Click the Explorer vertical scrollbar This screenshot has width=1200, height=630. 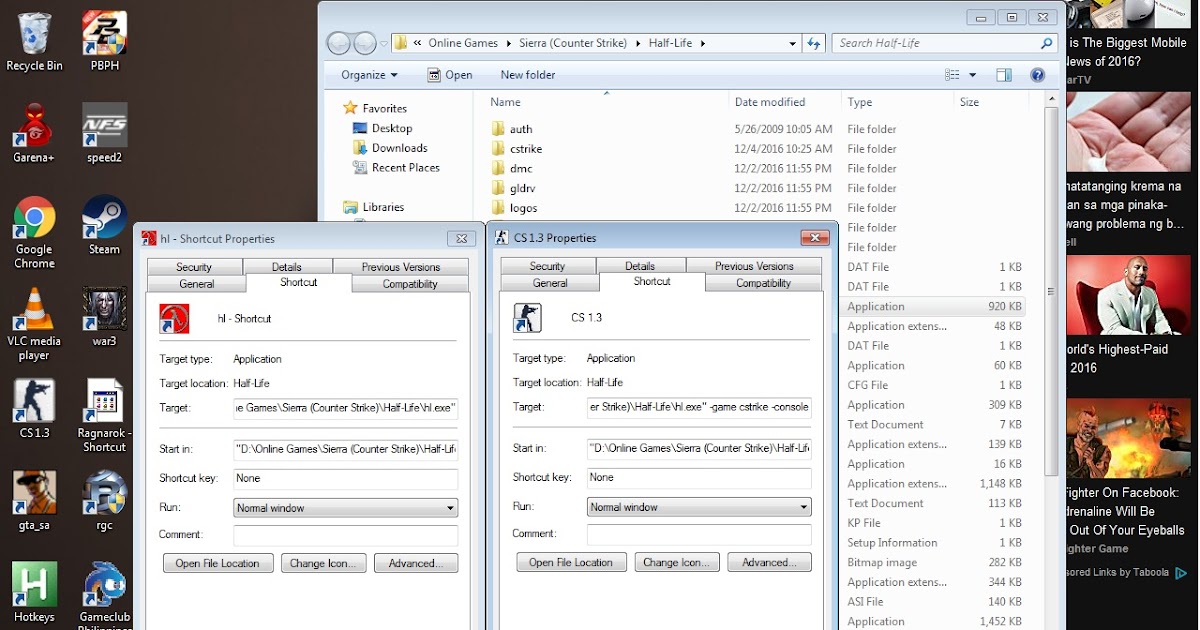point(1050,290)
